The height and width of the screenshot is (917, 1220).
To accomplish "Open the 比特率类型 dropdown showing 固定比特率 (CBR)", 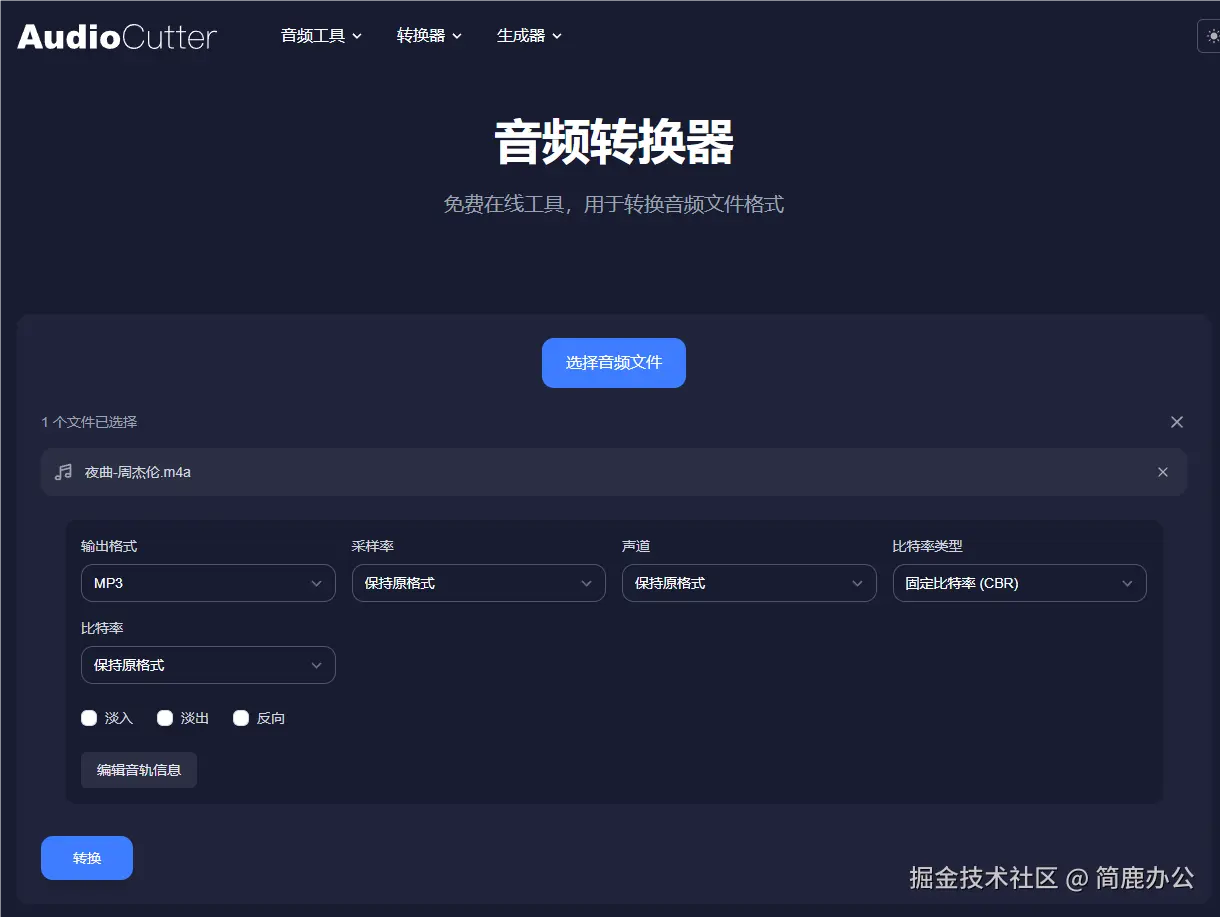I will point(1020,583).
